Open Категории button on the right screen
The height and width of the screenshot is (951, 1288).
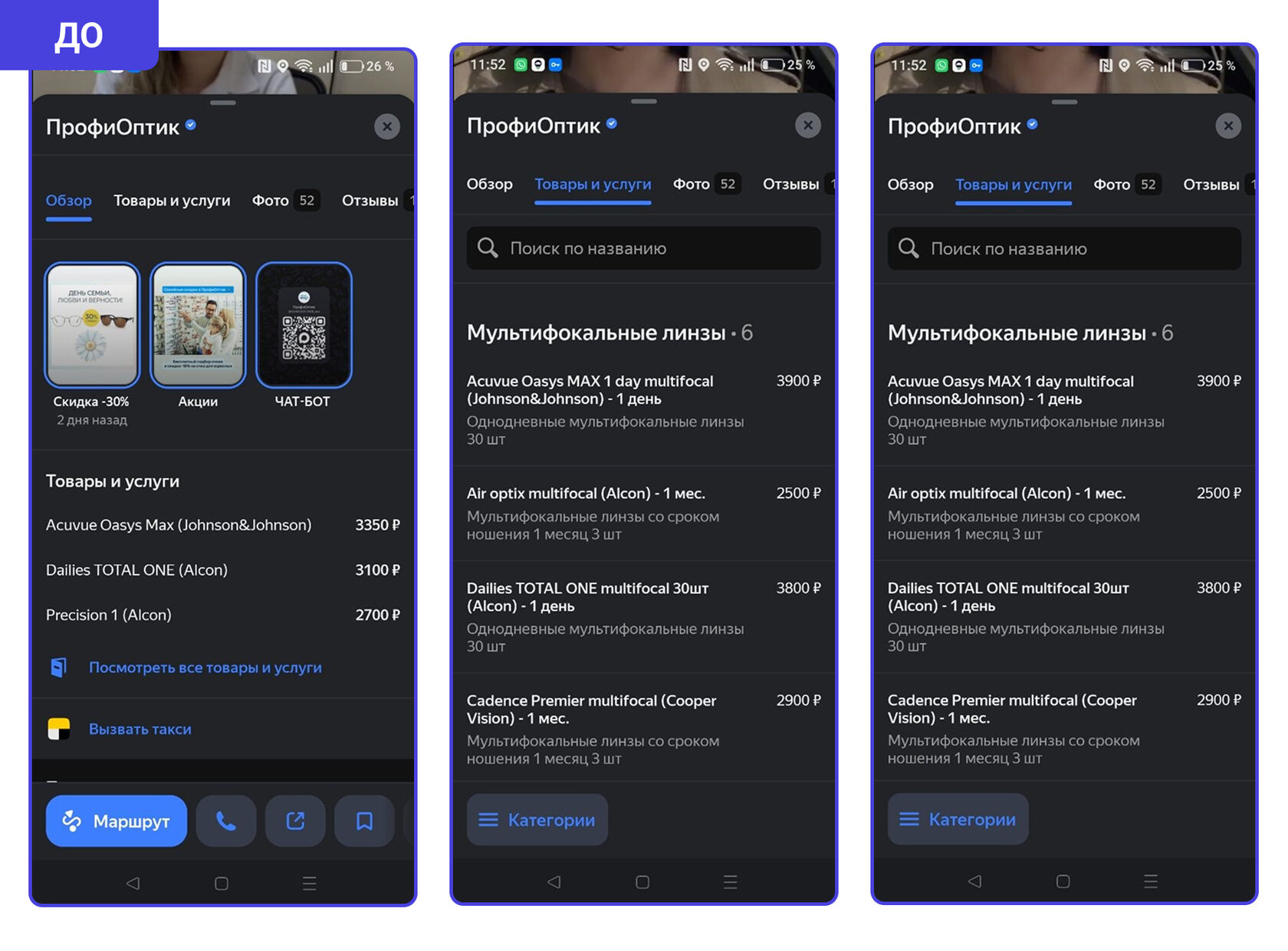tap(958, 819)
